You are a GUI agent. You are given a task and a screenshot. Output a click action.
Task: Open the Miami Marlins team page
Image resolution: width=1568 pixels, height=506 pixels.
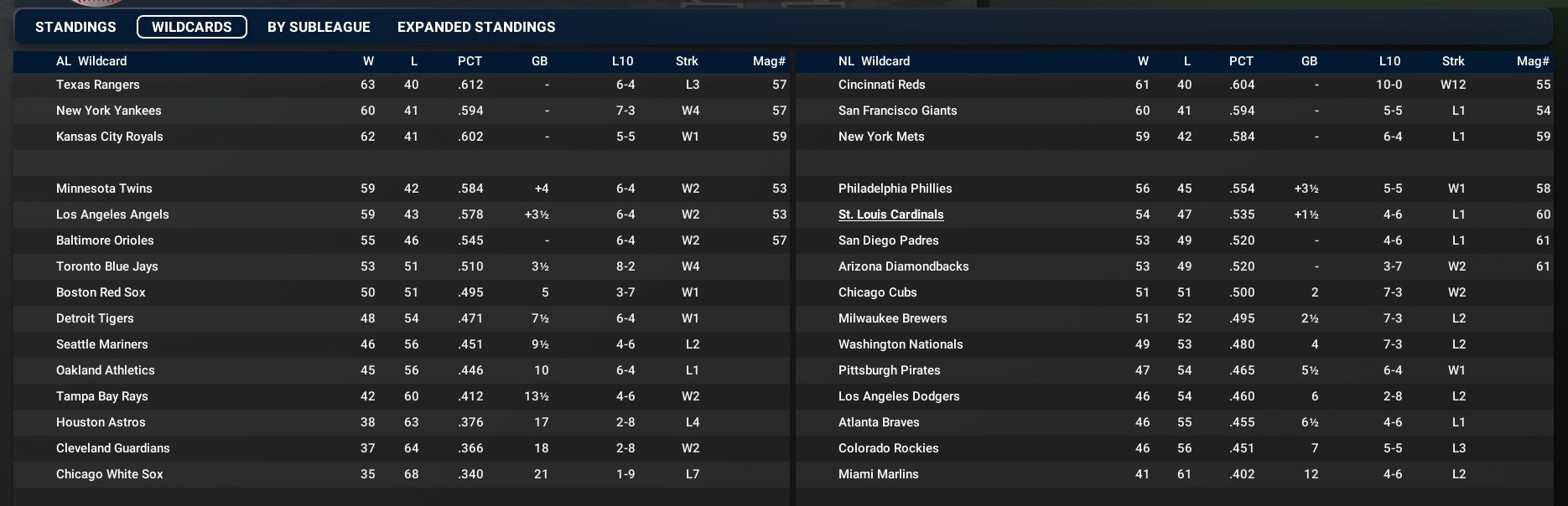[x=878, y=474]
